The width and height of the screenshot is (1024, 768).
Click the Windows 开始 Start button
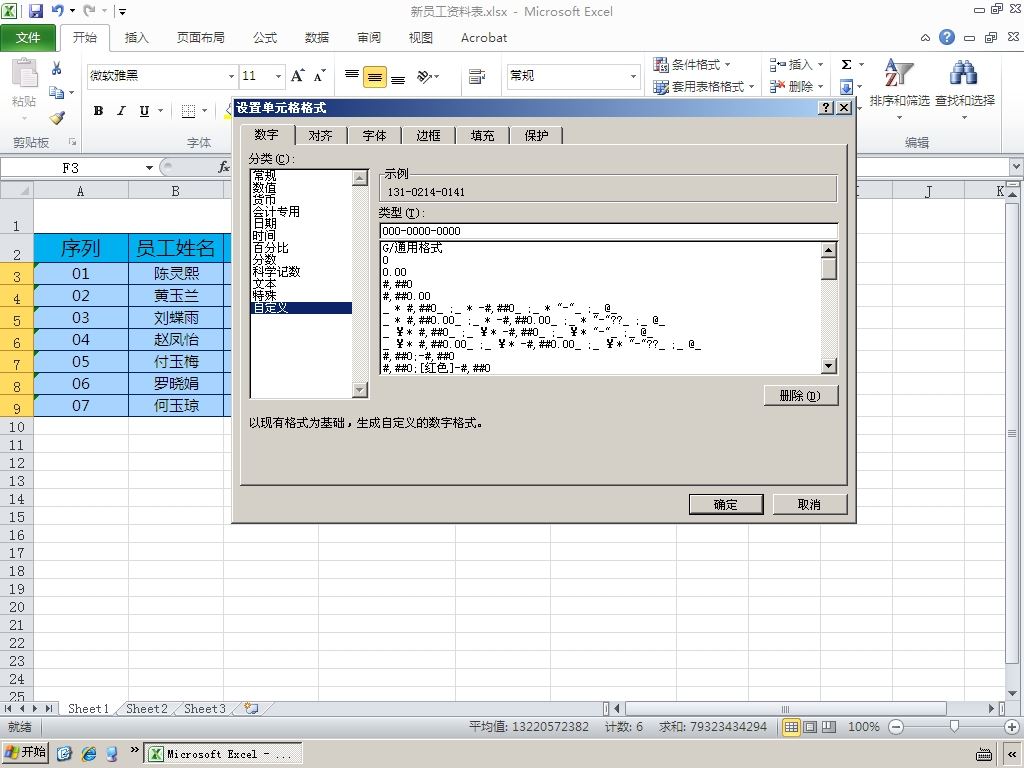coord(25,752)
